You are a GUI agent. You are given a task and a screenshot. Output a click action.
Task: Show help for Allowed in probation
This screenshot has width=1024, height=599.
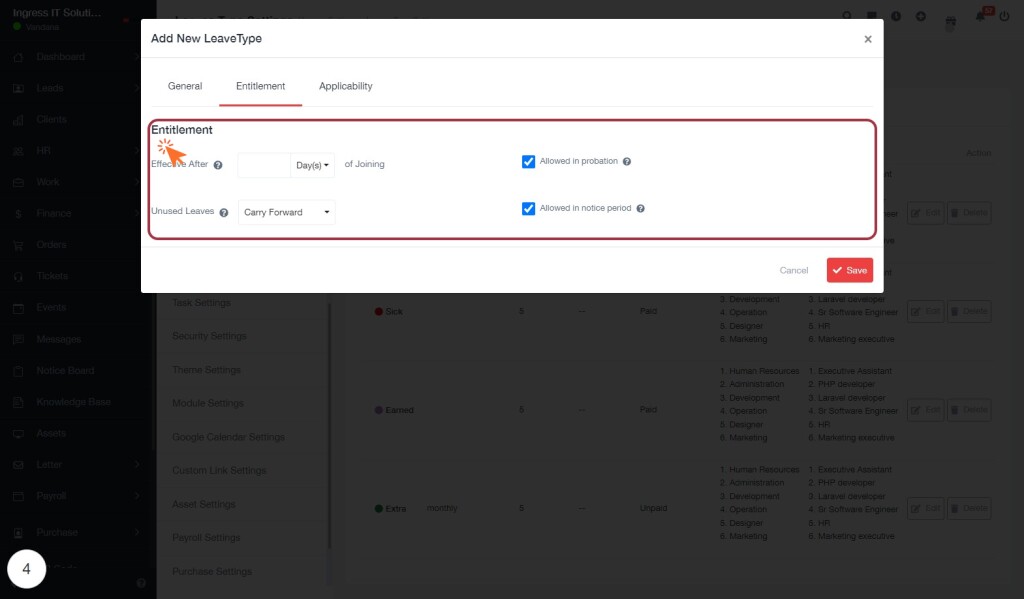pyautogui.click(x=626, y=161)
